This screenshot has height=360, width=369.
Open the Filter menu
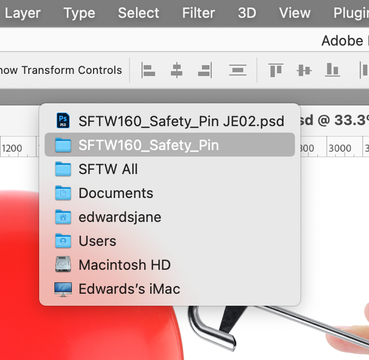(198, 13)
